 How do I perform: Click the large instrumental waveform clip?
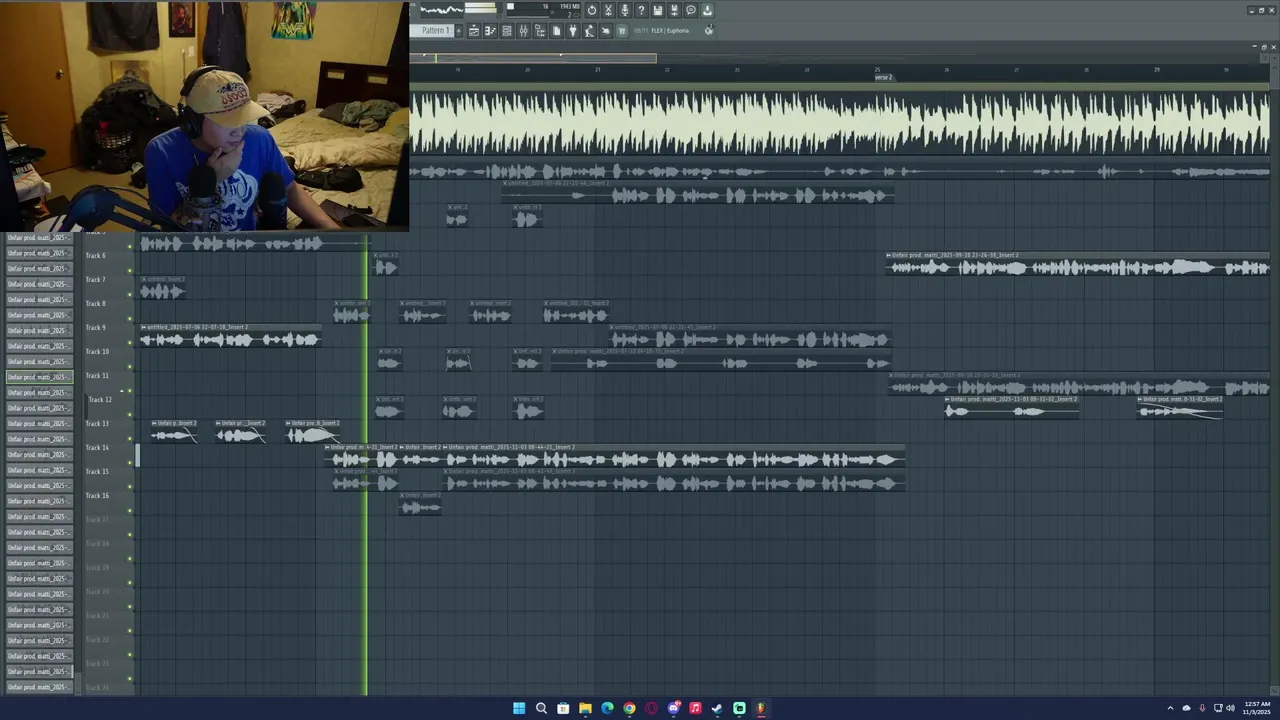(840, 123)
